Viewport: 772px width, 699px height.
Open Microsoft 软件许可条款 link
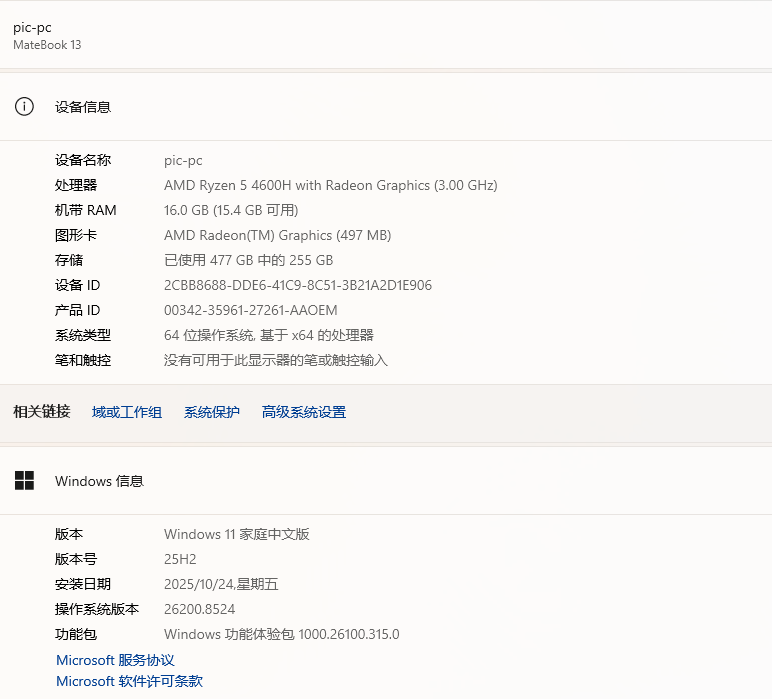(x=129, y=681)
